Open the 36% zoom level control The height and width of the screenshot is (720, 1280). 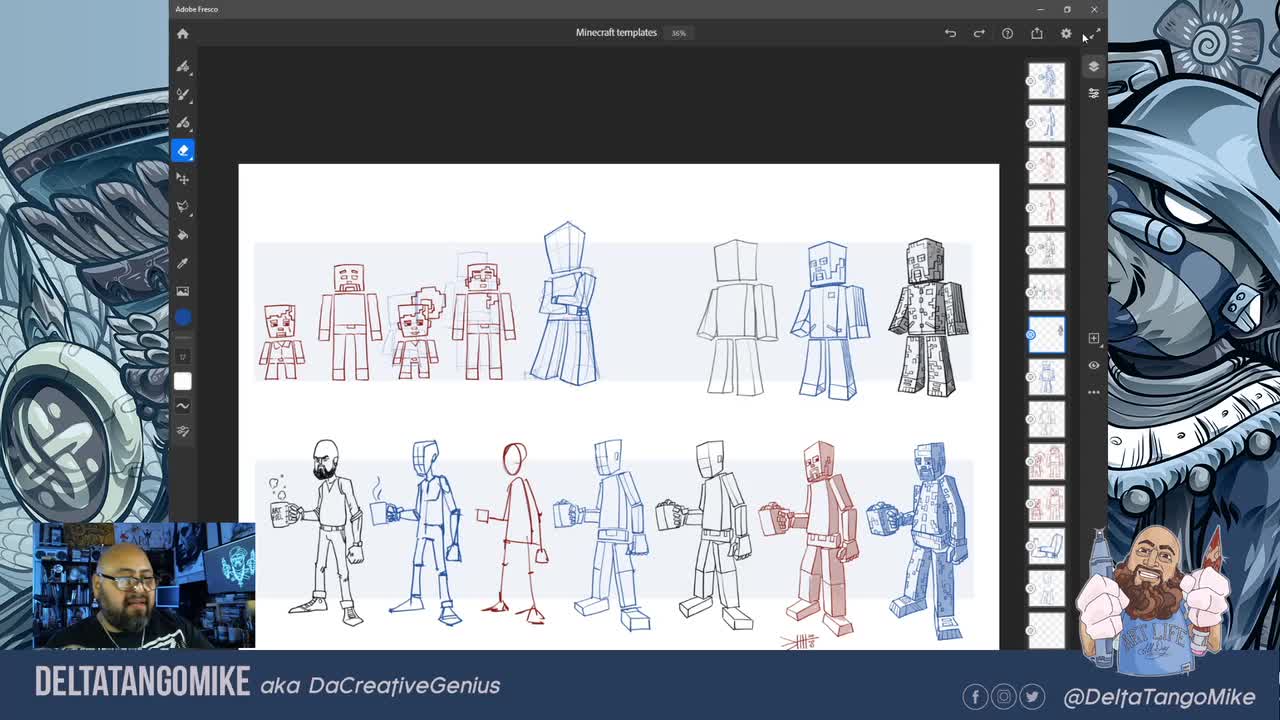coord(677,33)
